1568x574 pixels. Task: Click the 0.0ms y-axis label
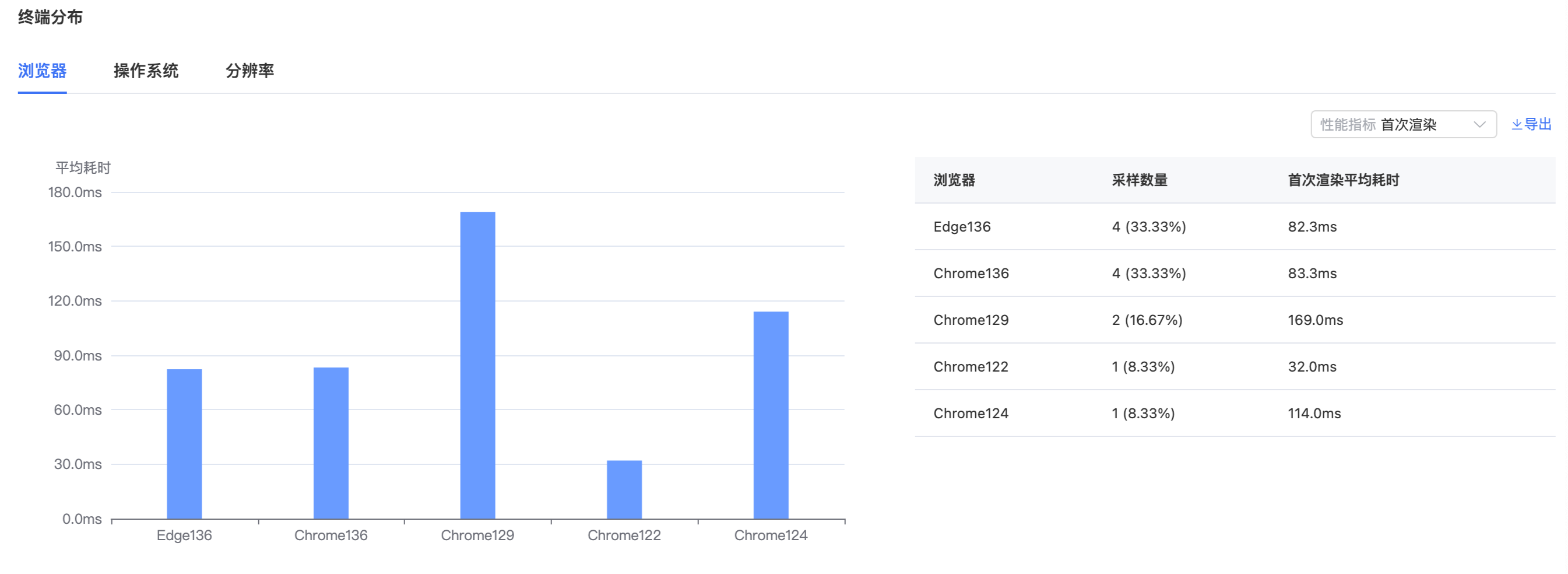click(82, 519)
